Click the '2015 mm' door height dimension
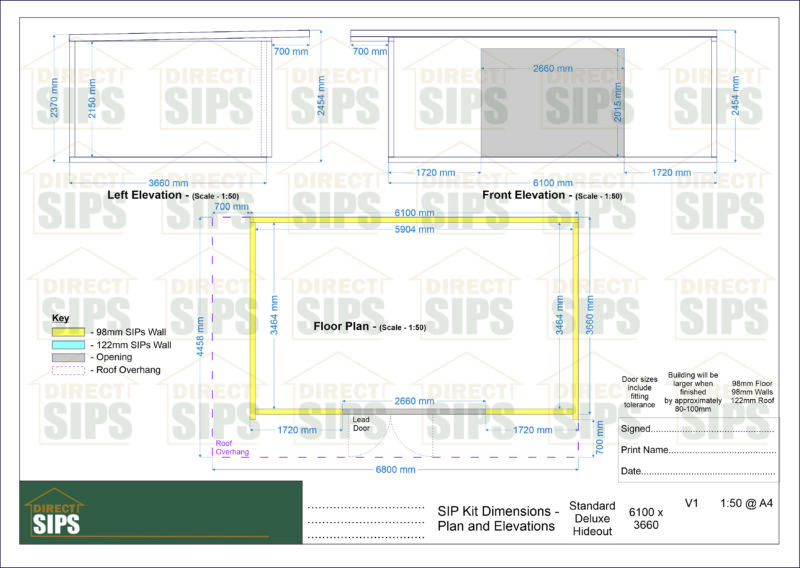Image resolution: width=800 pixels, height=568 pixels. [617, 102]
